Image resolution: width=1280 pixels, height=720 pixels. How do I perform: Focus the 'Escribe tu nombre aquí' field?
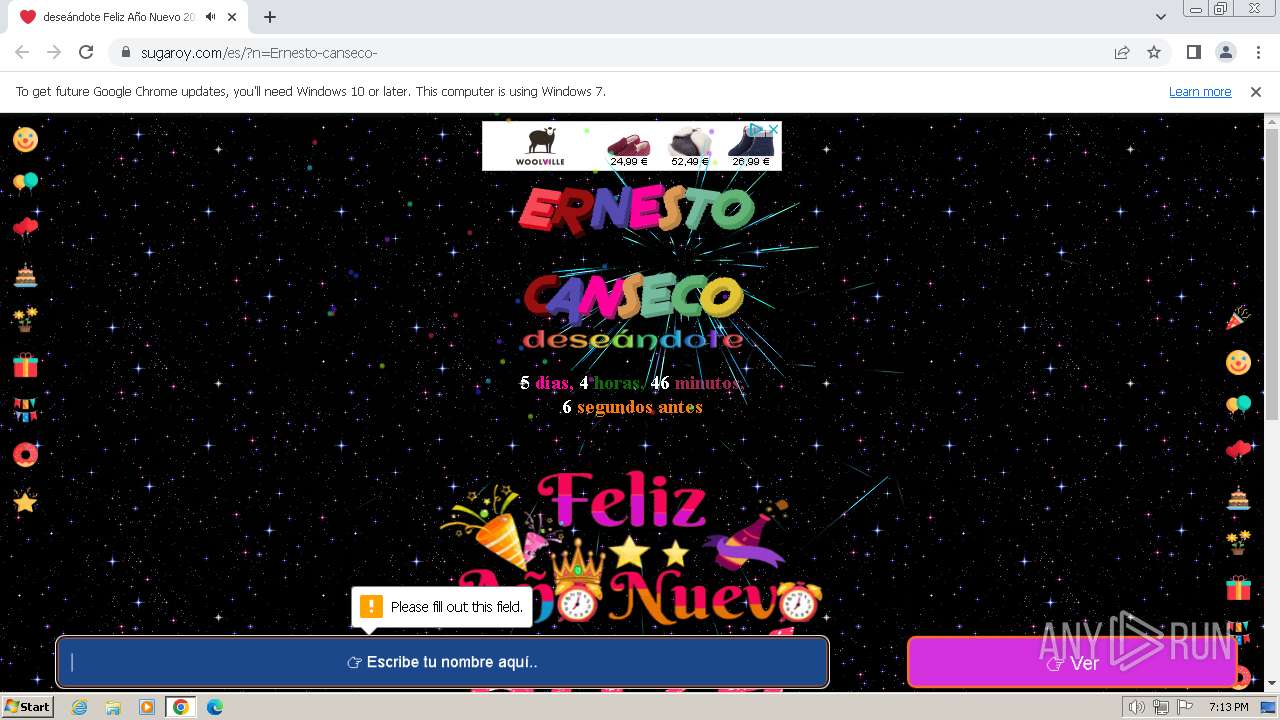pos(442,662)
